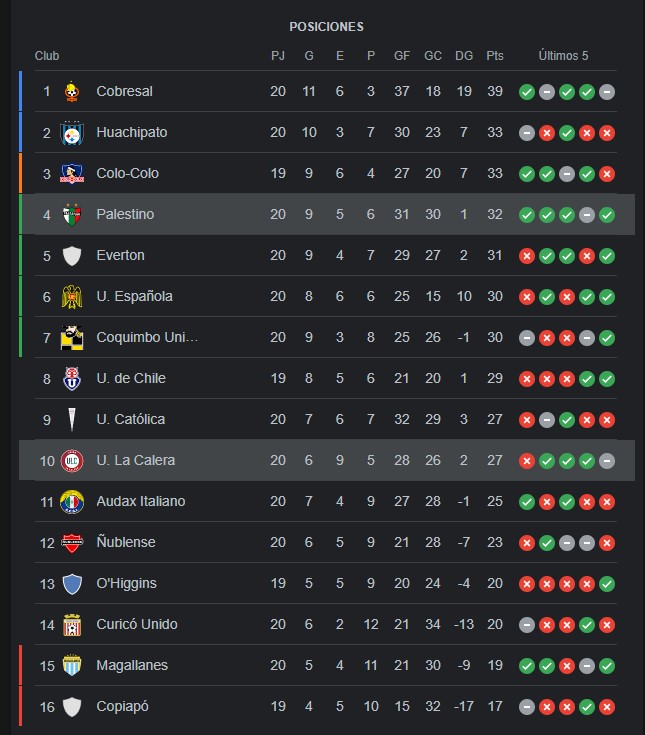Open the Copiapó team name link
645x735 pixels.
tap(122, 707)
